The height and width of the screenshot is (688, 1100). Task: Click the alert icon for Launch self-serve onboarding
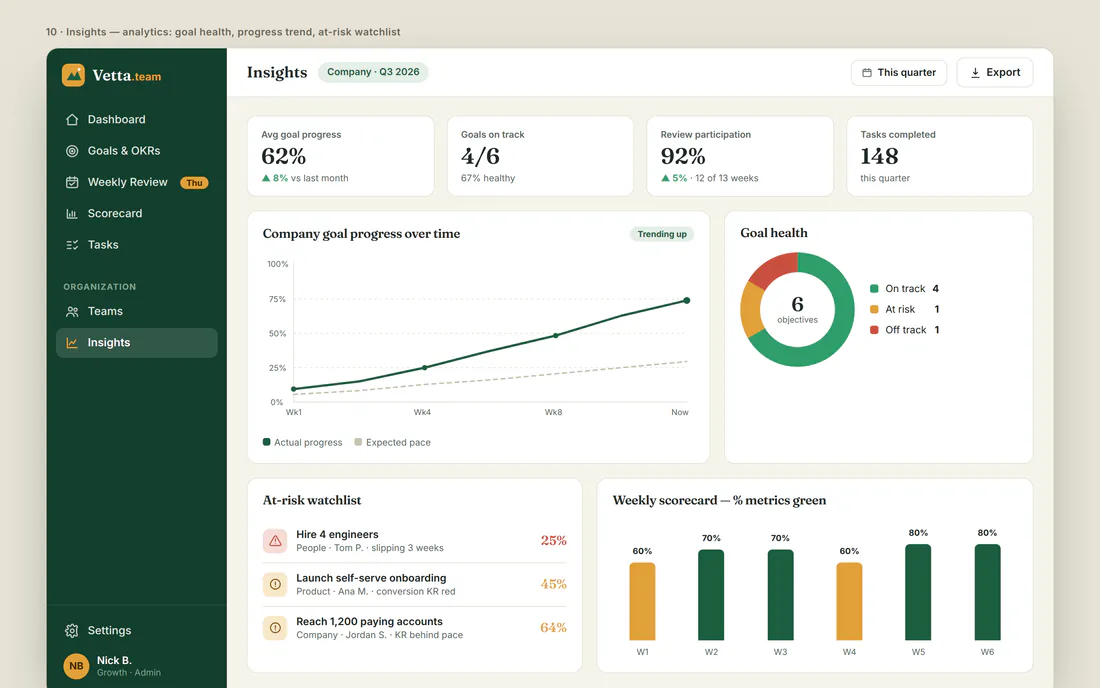click(275, 584)
